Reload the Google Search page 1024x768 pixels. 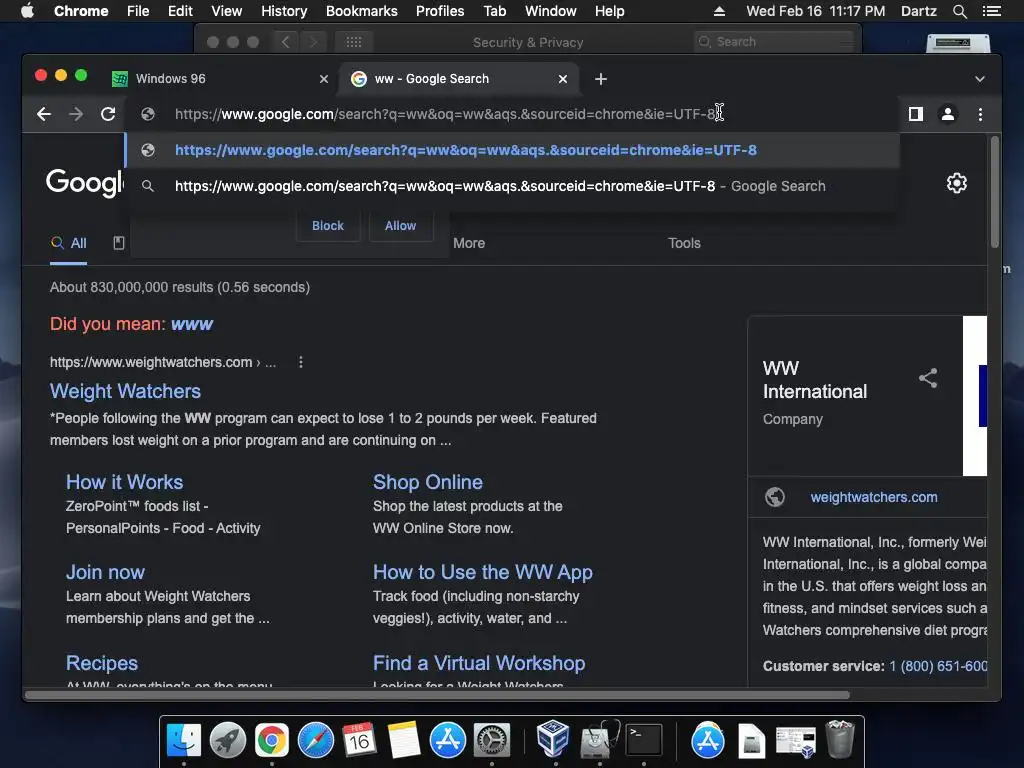(108, 114)
